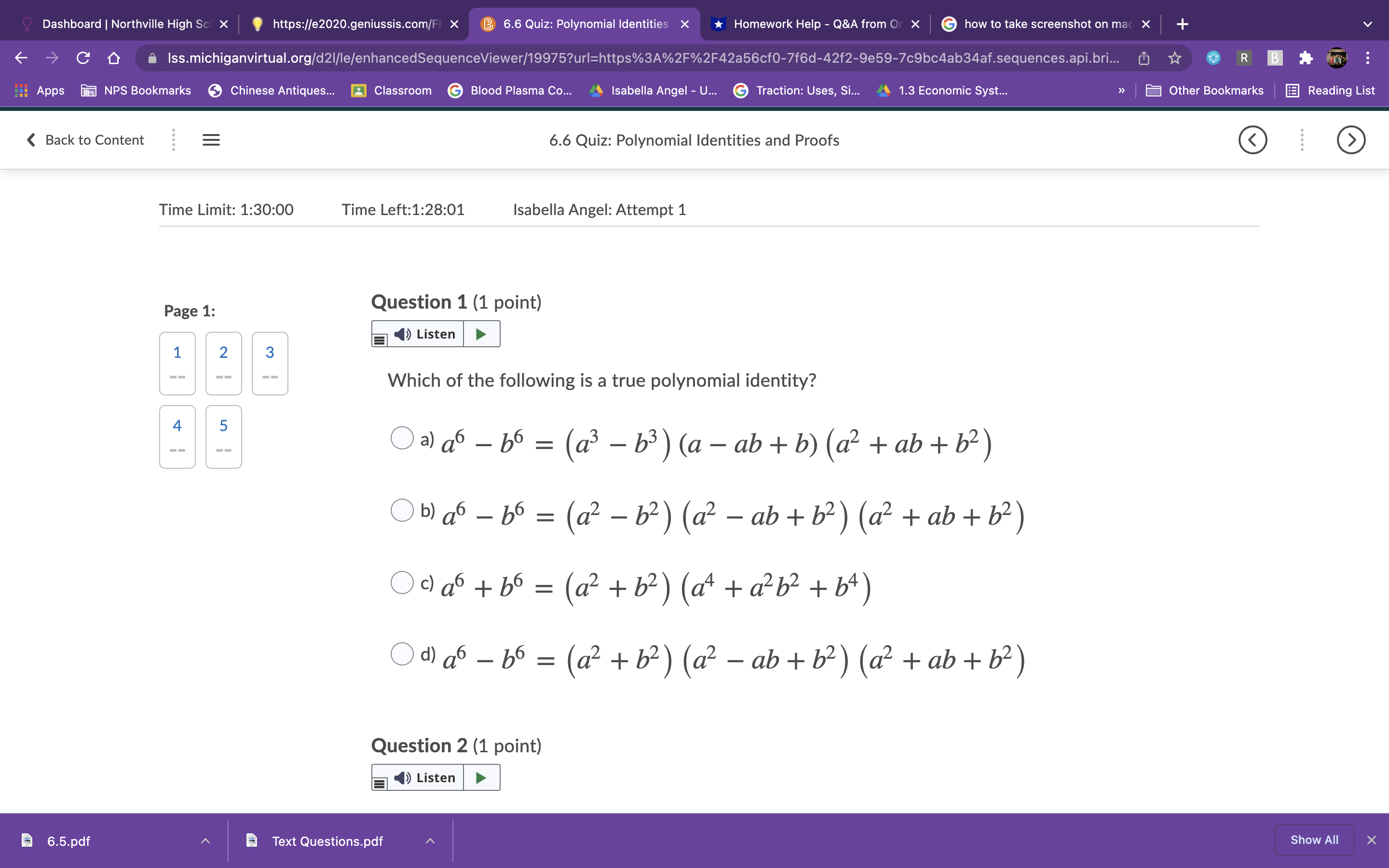Bookmark page with the star icon
1389x868 pixels.
click(x=1174, y=58)
